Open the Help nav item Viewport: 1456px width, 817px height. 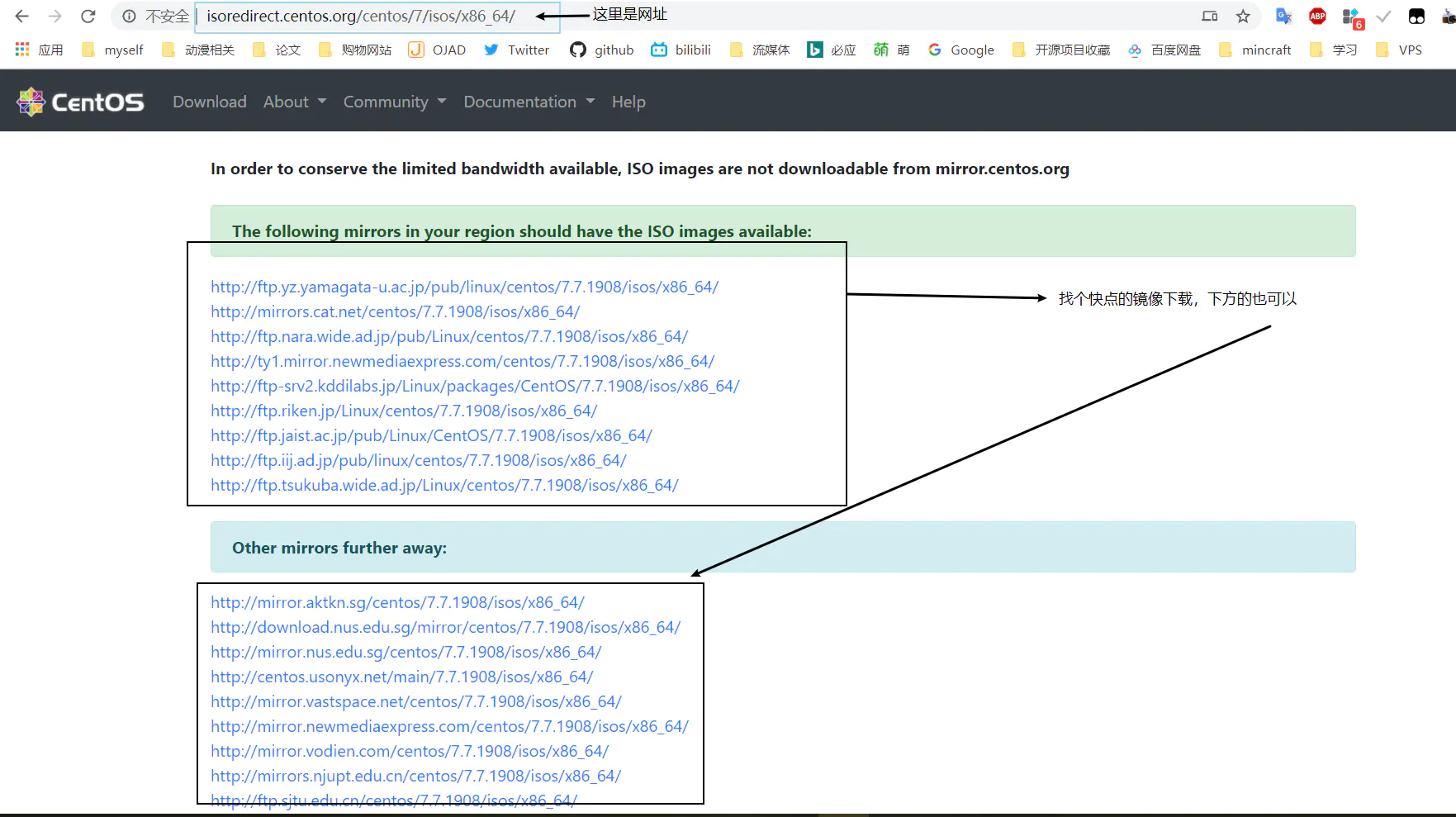click(x=628, y=102)
